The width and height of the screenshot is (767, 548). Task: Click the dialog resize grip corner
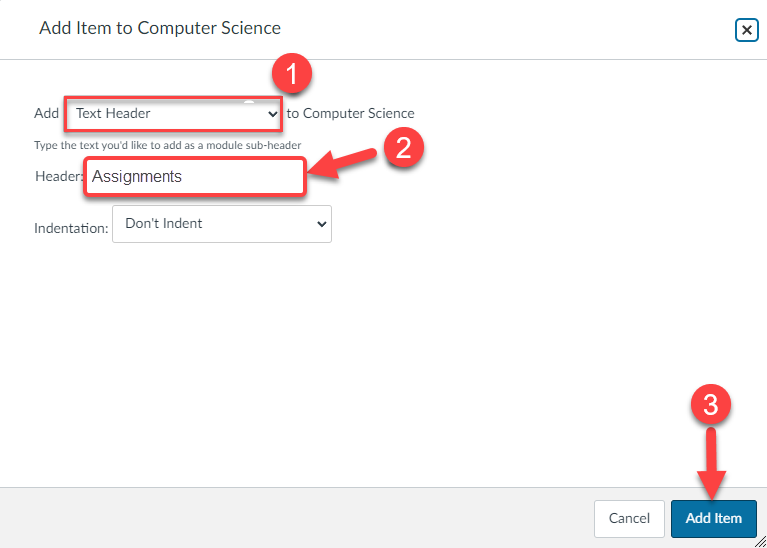coord(760,541)
